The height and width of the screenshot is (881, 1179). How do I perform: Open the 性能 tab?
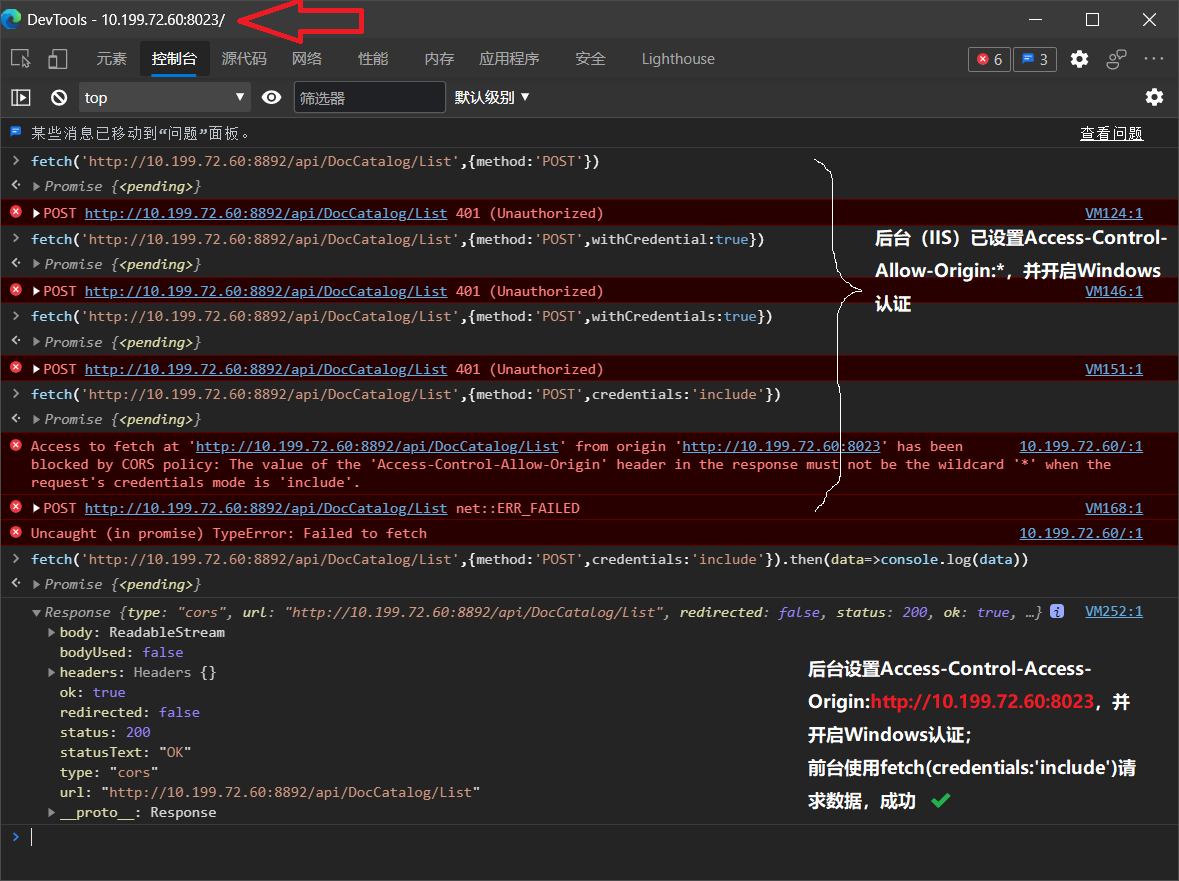pos(373,59)
